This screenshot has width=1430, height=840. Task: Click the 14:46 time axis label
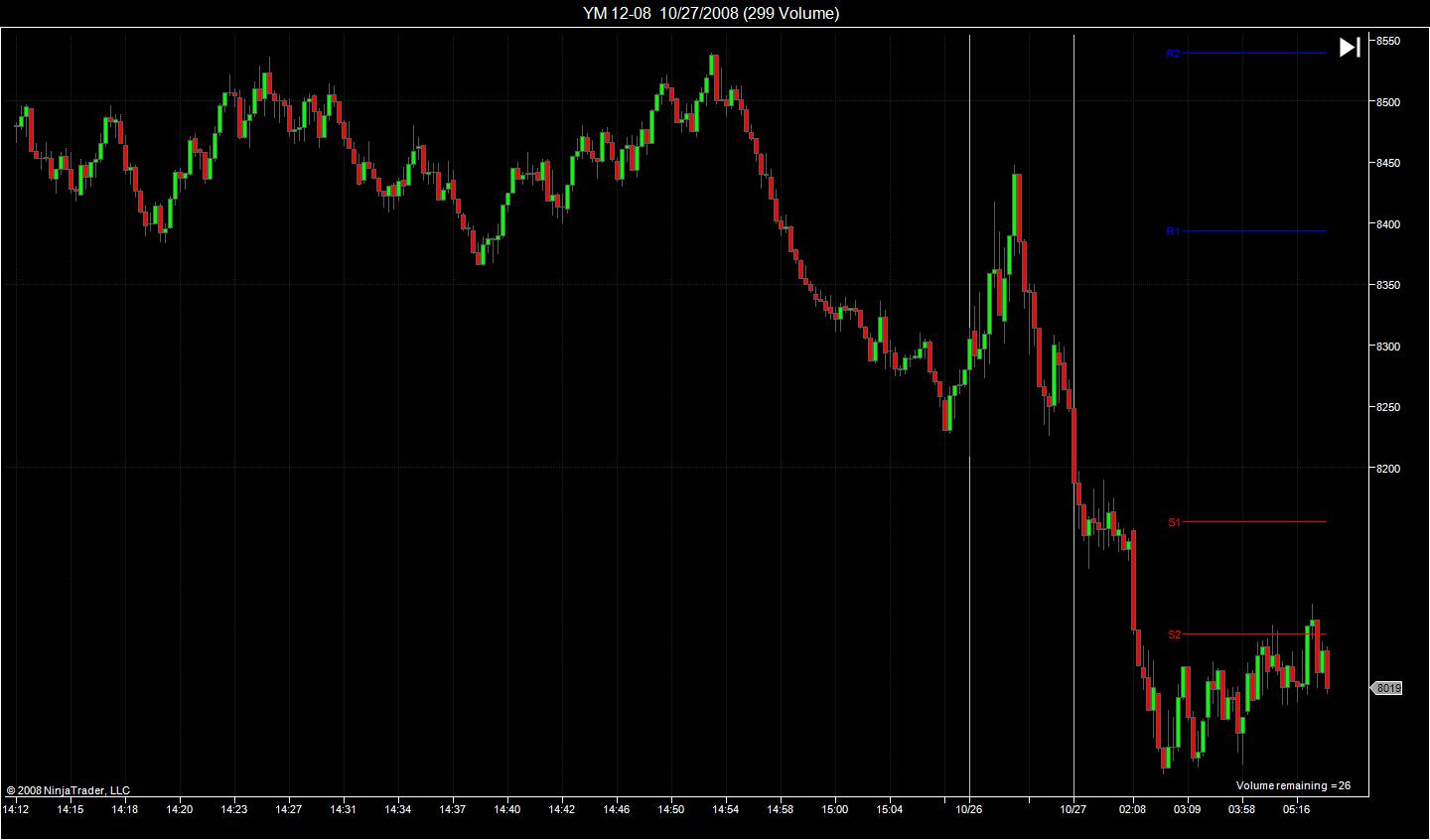click(x=617, y=809)
